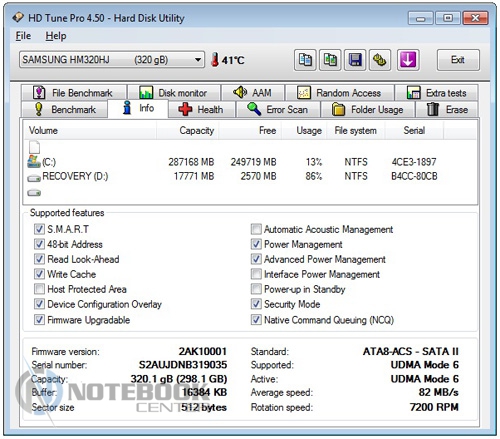Open the Random Access tab
Screen dimensions: 500x439
tap(339, 93)
